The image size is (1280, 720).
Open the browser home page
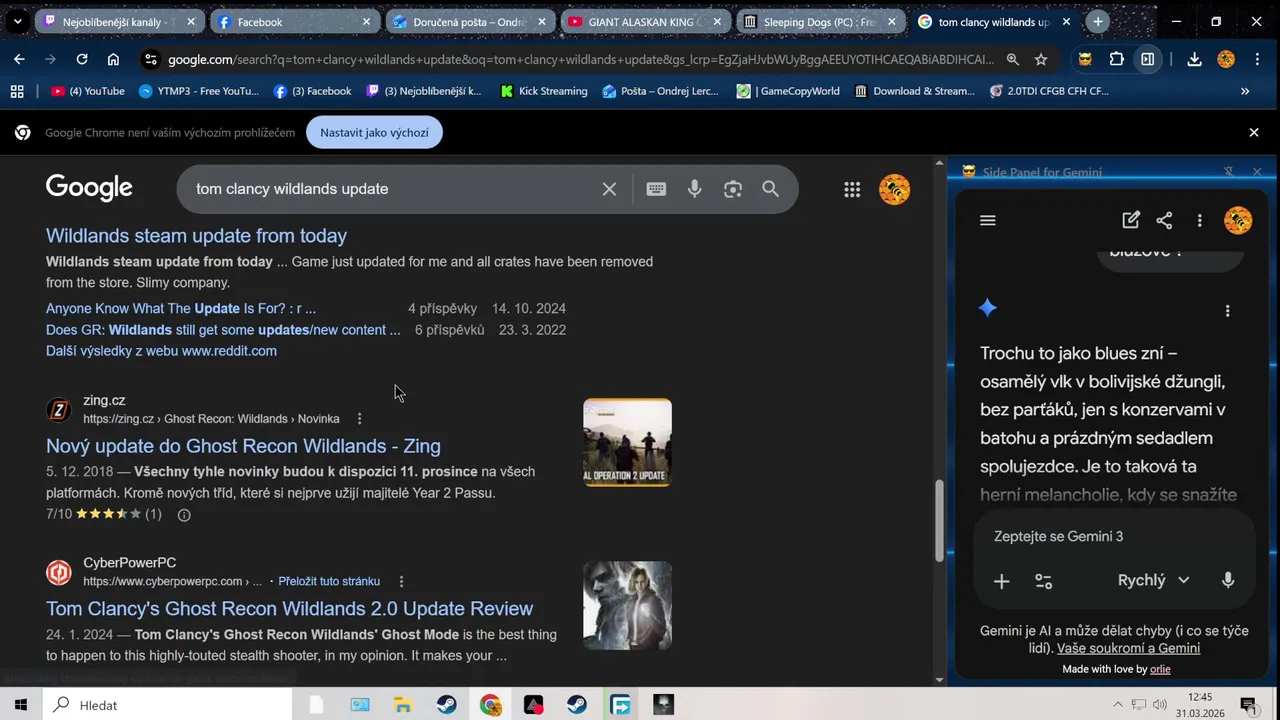[x=113, y=59]
